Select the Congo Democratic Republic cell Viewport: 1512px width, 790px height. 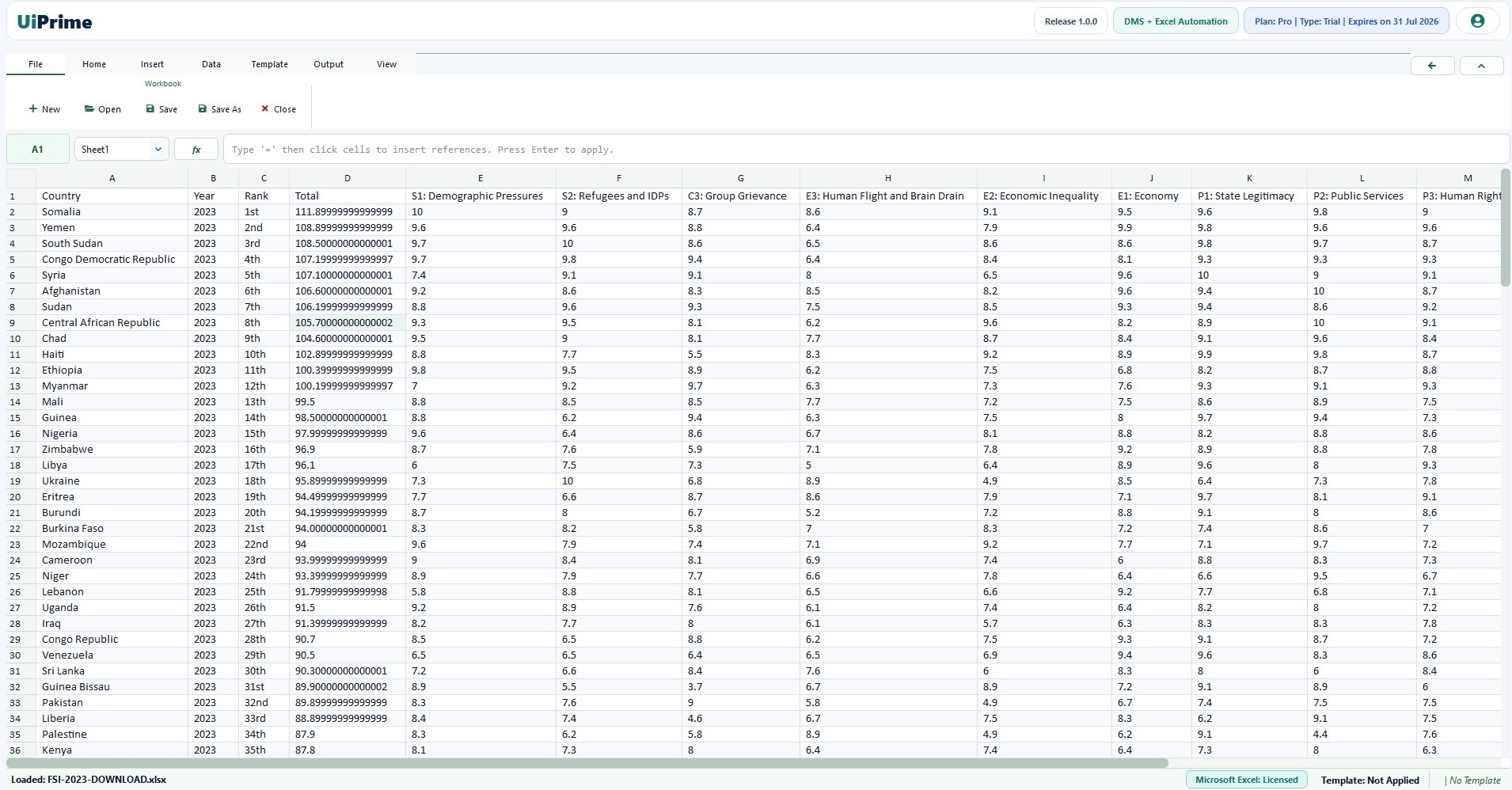(112, 260)
